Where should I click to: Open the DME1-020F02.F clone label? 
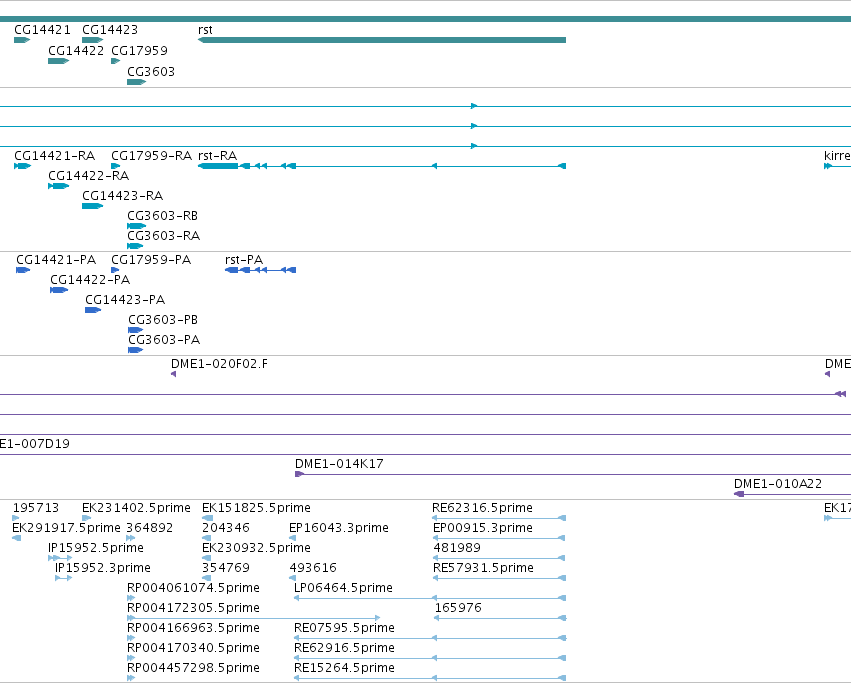219,364
